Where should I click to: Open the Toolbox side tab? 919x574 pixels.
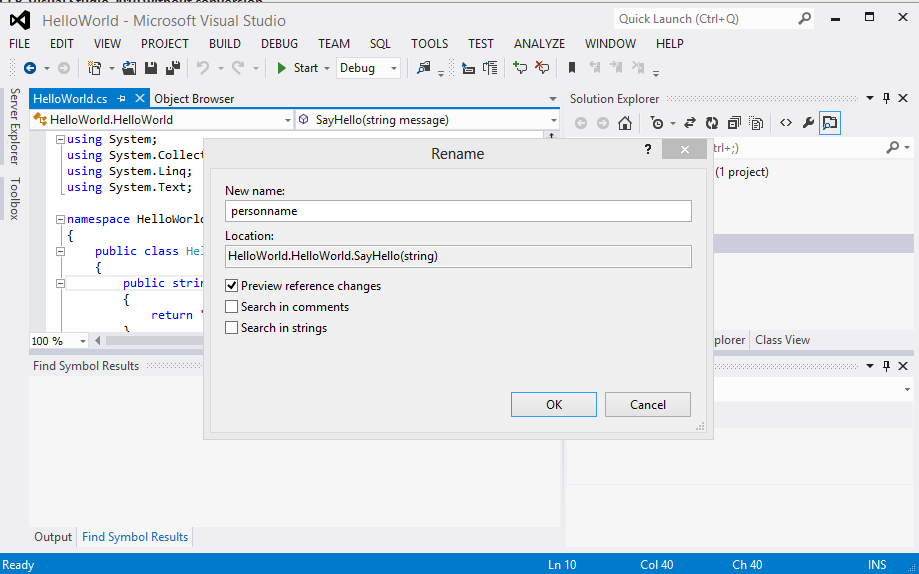(x=15, y=199)
